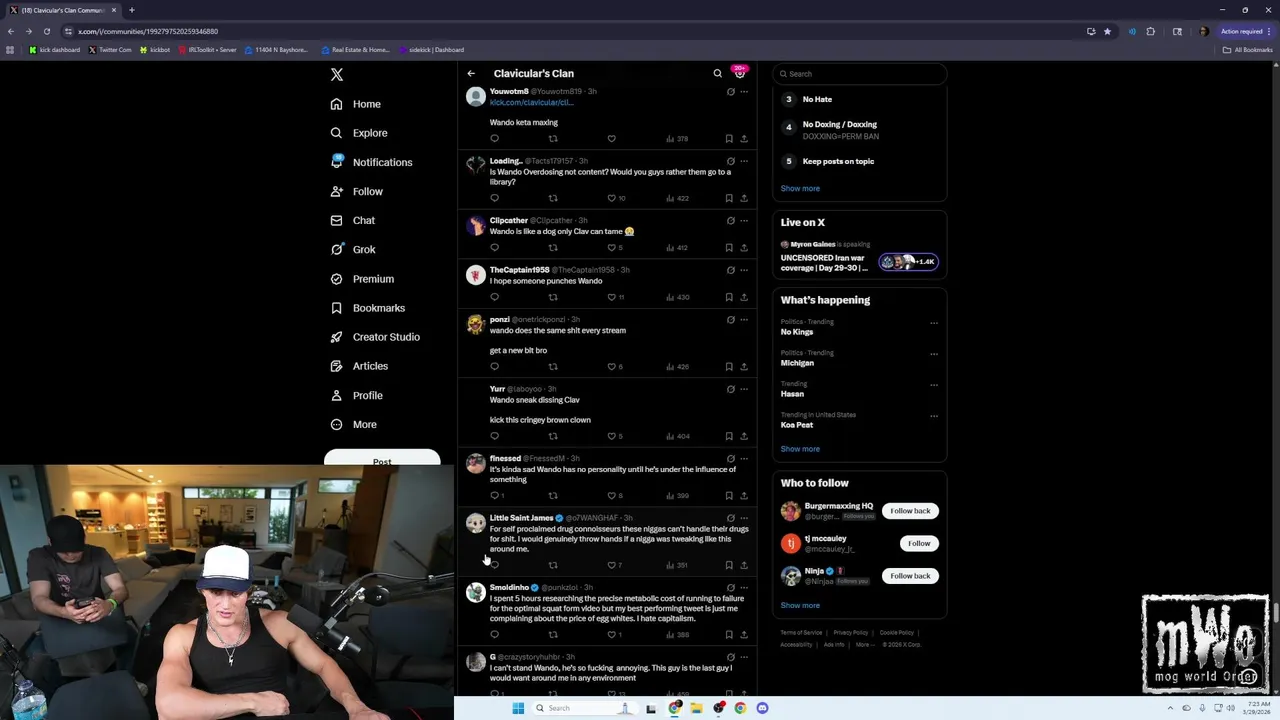Open more options on ponzi post
The image size is (1280, 720).
click(x=744, y=320)
